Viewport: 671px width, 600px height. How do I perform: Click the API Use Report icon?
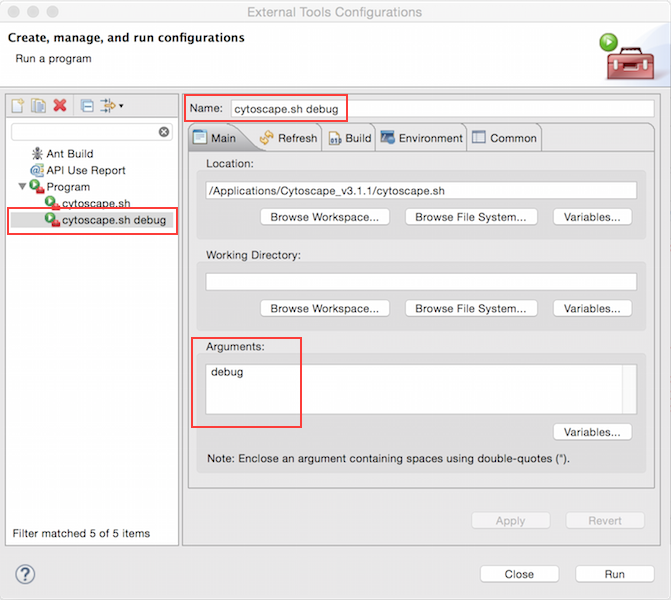point(37,170)
